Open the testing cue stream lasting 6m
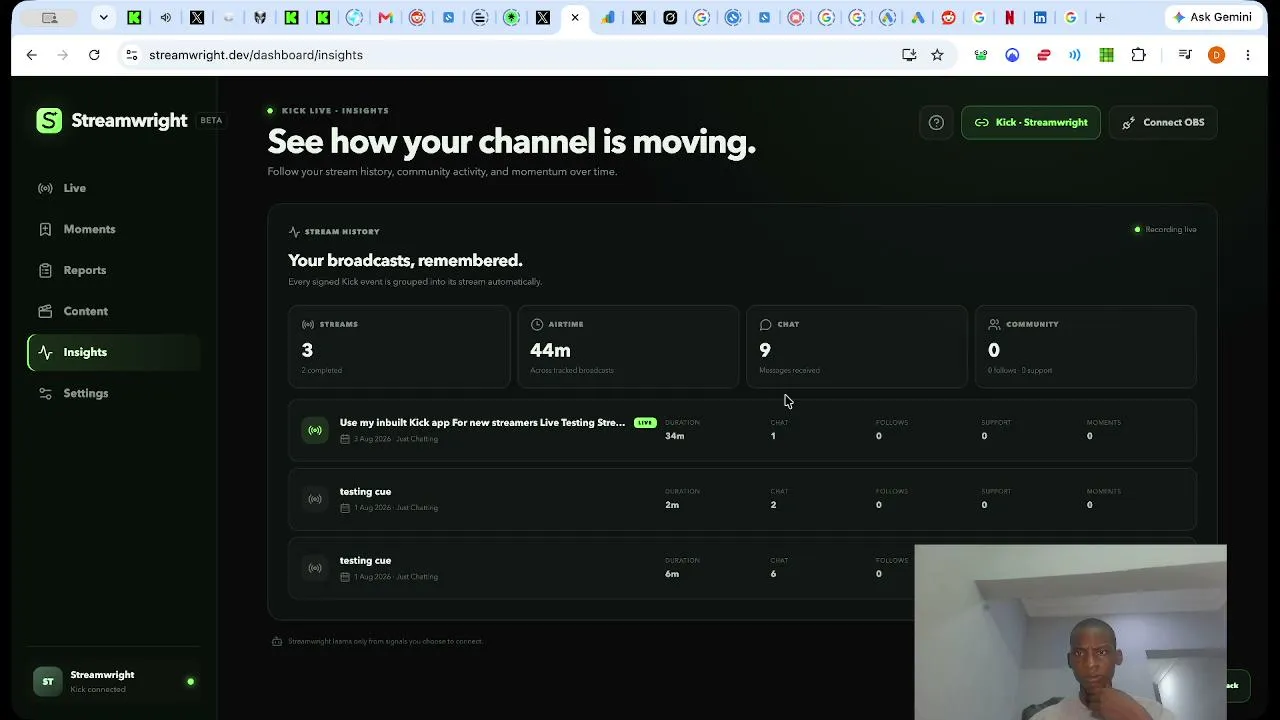The height and width of the screenshot is (720, 1280). 742,568
